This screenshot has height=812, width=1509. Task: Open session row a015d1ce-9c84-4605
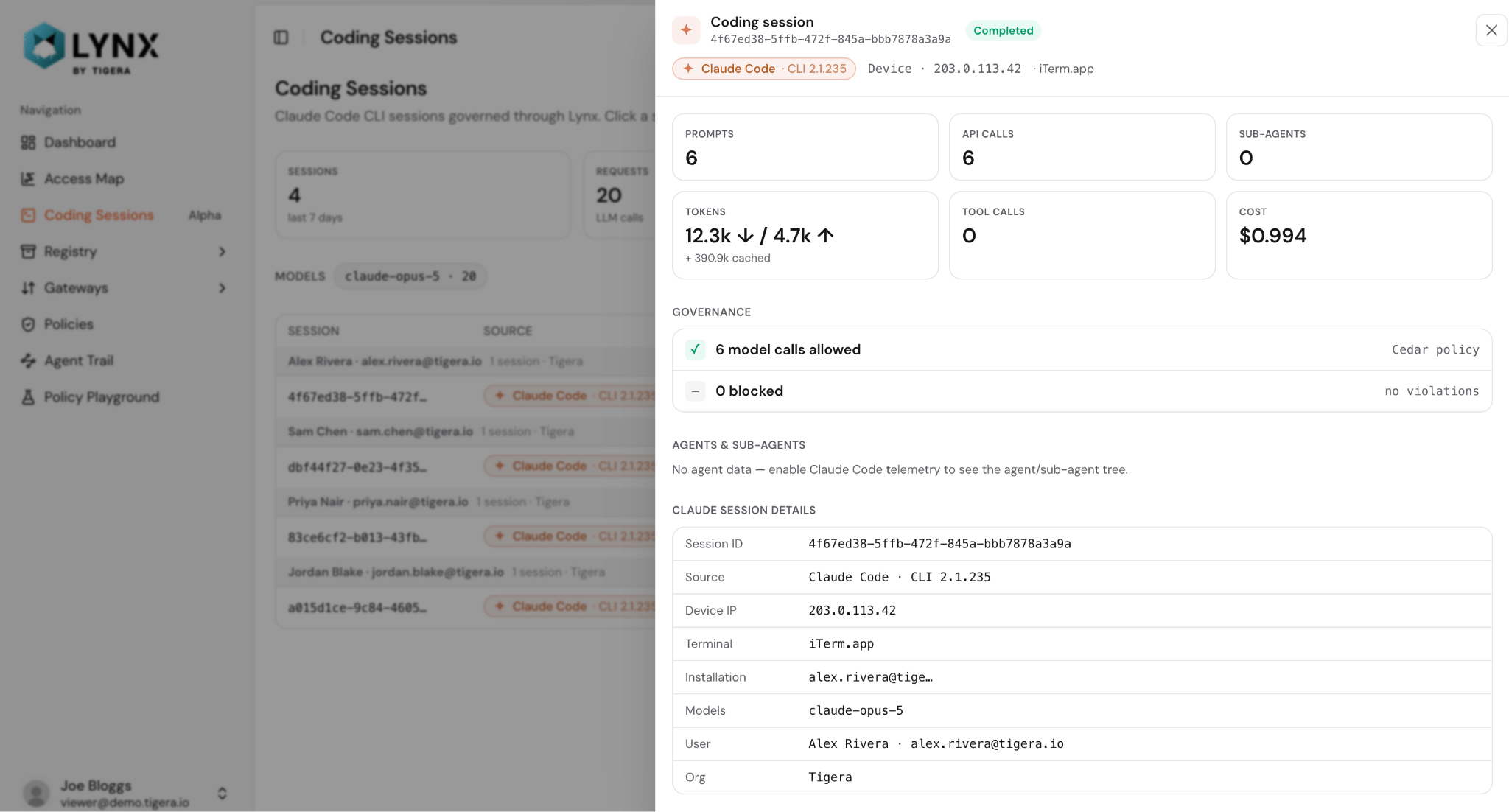click(x=465, y=607)
